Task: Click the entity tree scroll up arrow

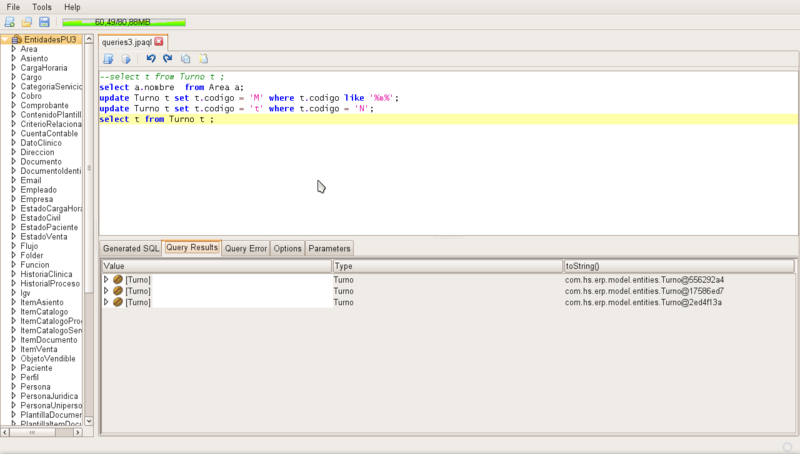Action: [x=89, y=39]
